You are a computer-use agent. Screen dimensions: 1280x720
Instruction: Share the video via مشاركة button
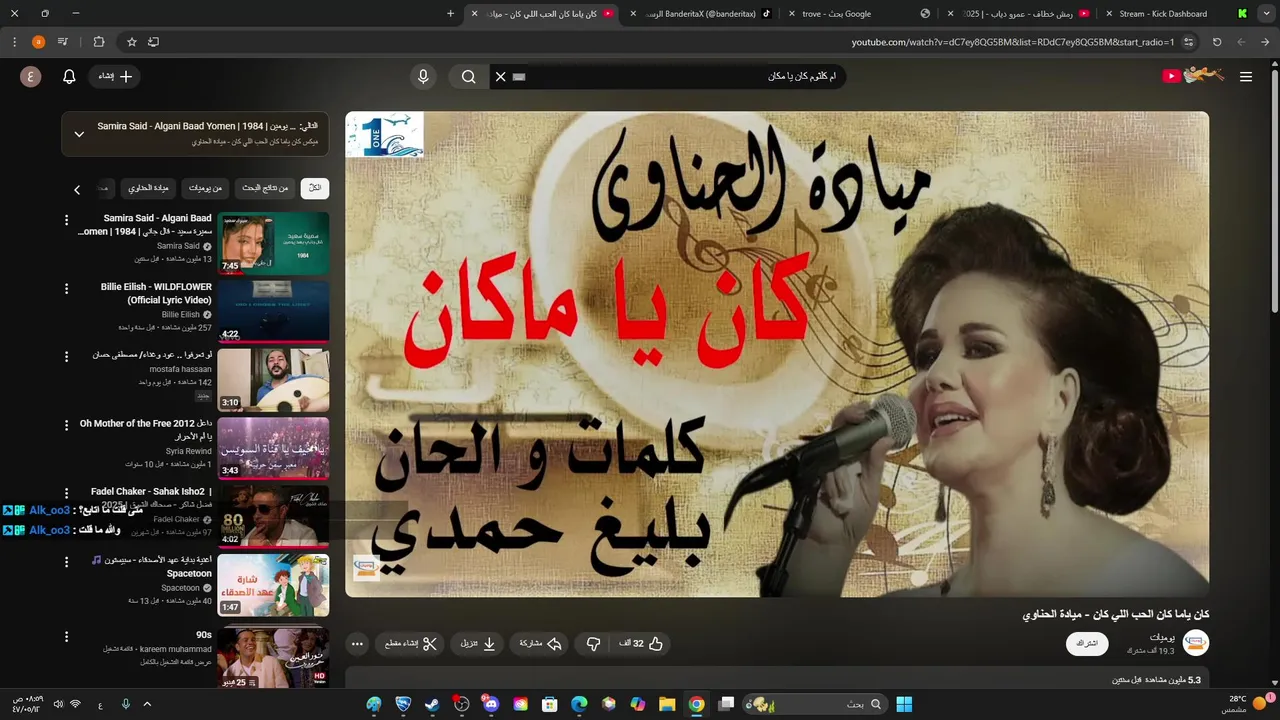pos(540,644)
